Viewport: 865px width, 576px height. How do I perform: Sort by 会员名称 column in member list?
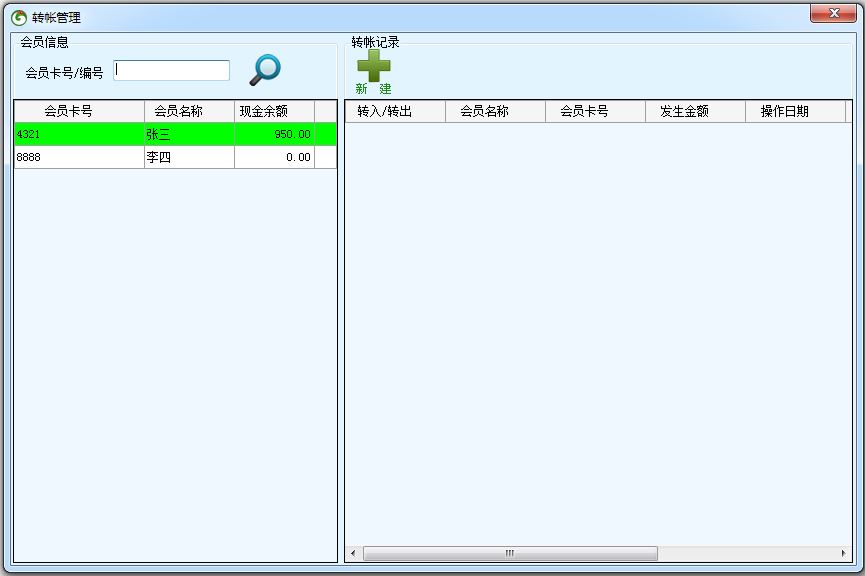pyautogui.click(x=189, y=111)
